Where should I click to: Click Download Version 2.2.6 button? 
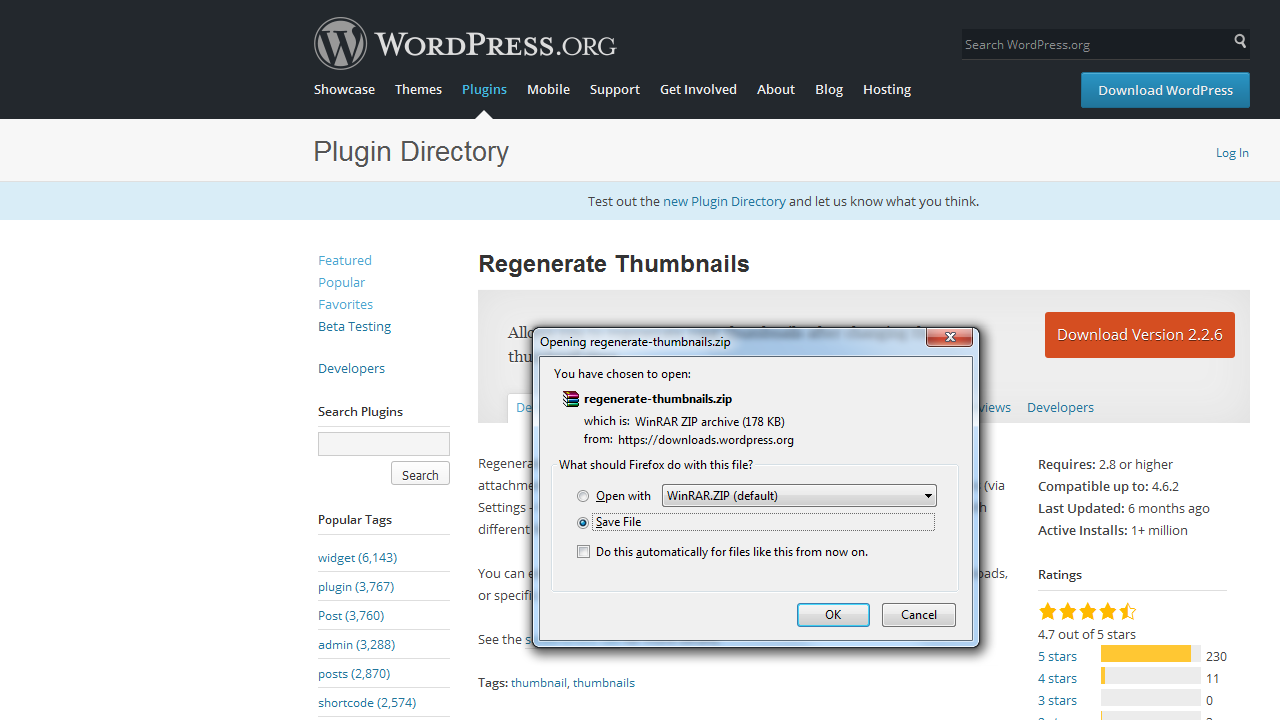point(1140,335)
